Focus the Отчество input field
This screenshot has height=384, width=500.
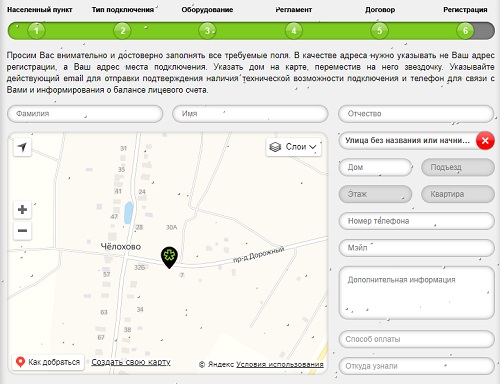pyautogui.click(x=416, y=114)
